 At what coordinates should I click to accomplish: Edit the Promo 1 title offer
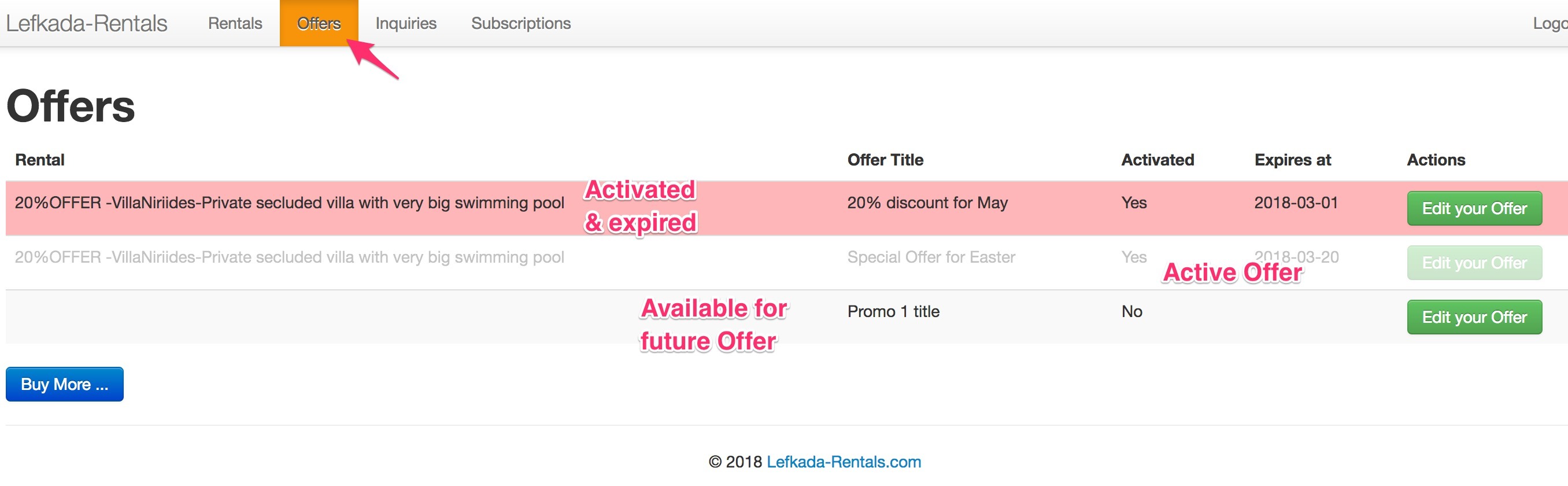pyautogui.click(x=1474, y=316)
